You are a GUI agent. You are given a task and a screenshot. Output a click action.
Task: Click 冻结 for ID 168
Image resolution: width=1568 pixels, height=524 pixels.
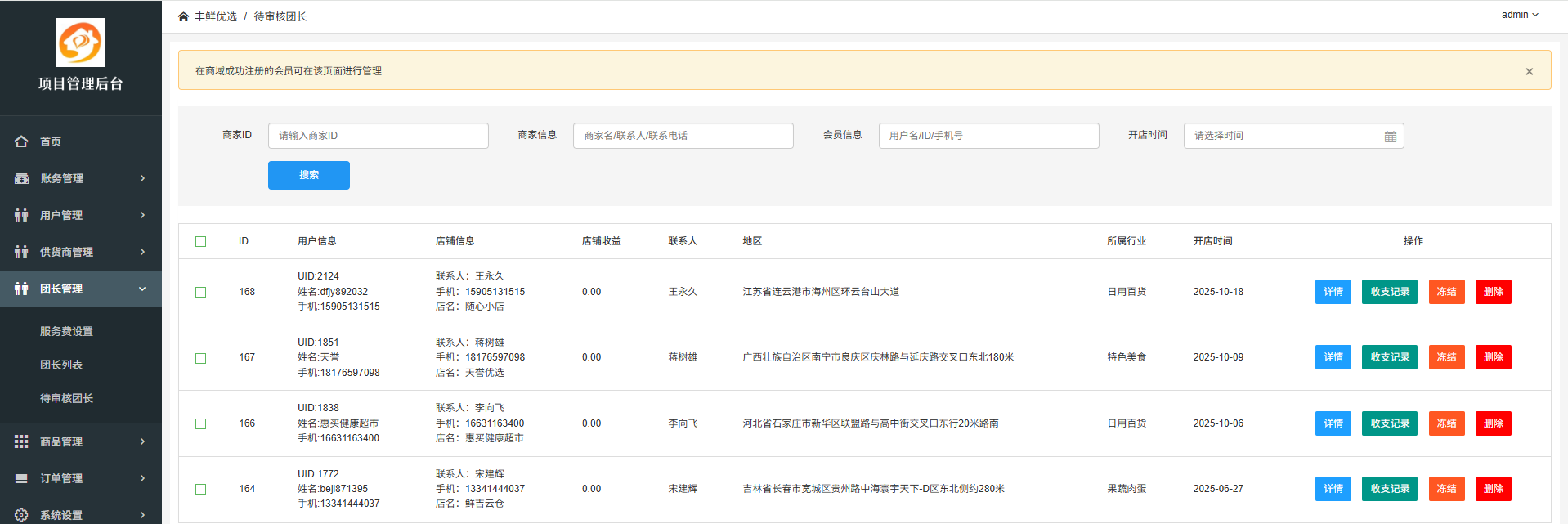coord(1447,292)
